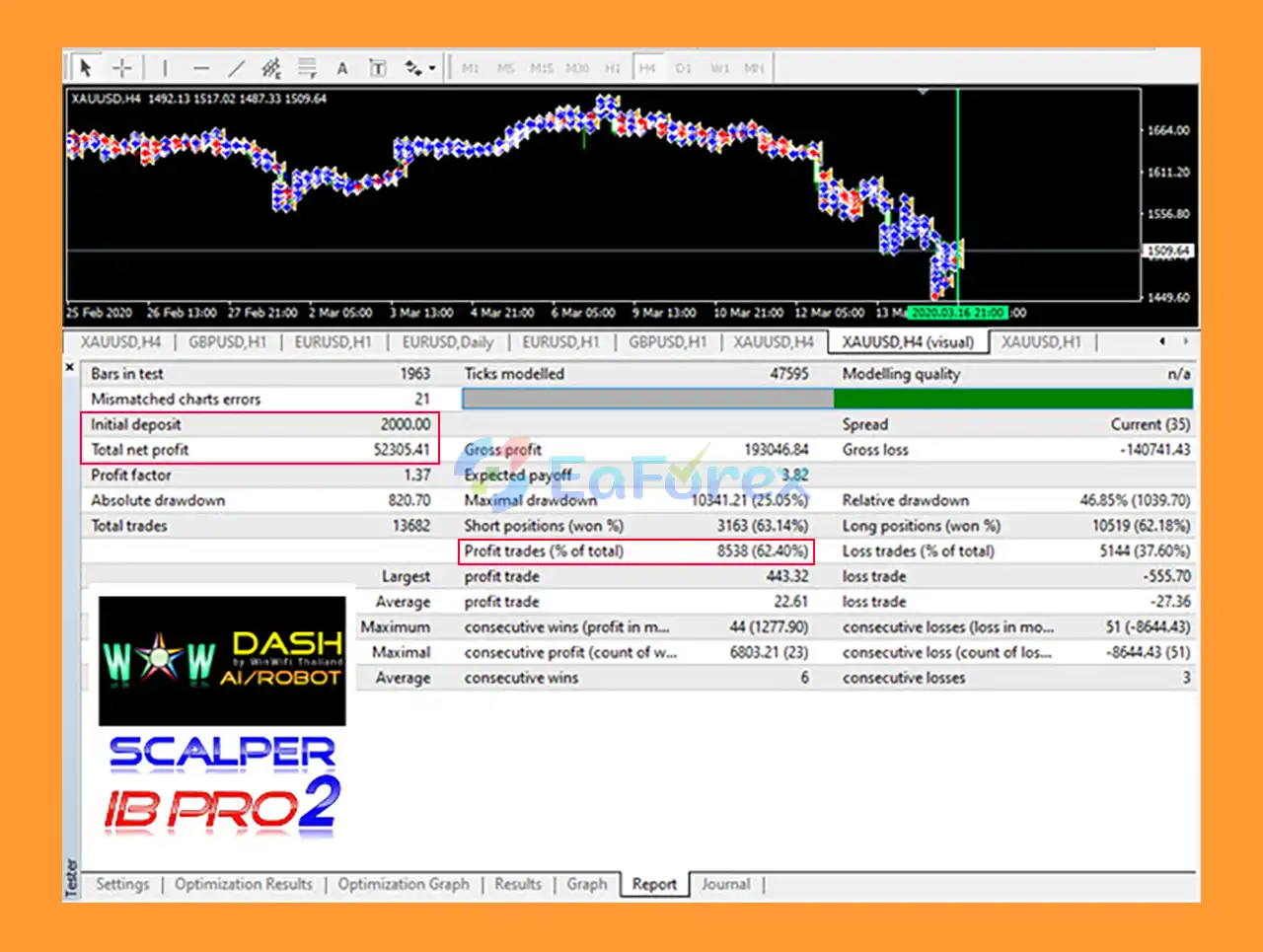
Task: Click the modelling quality progress bar
Action: tap(827, 399)
